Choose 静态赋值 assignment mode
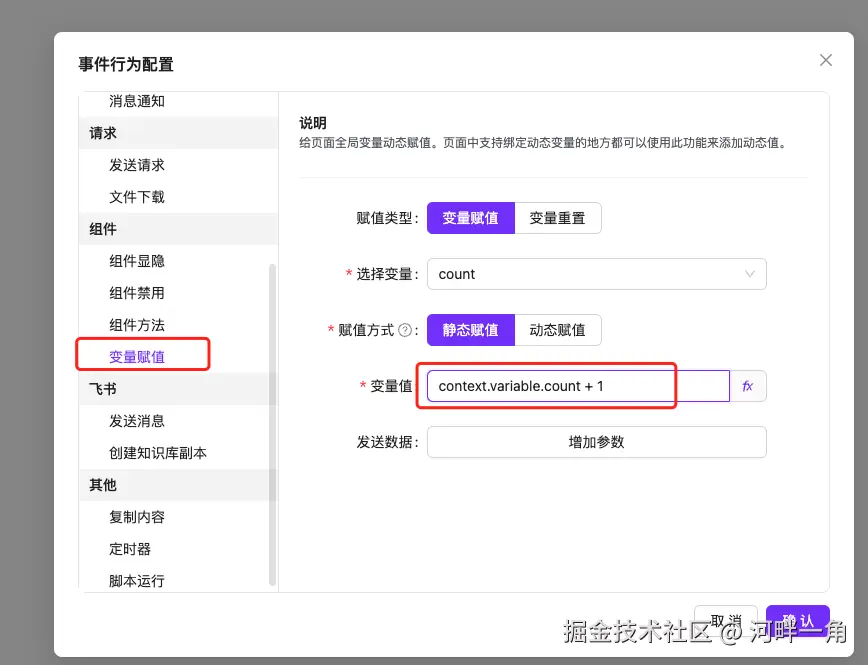 [471, 330]
